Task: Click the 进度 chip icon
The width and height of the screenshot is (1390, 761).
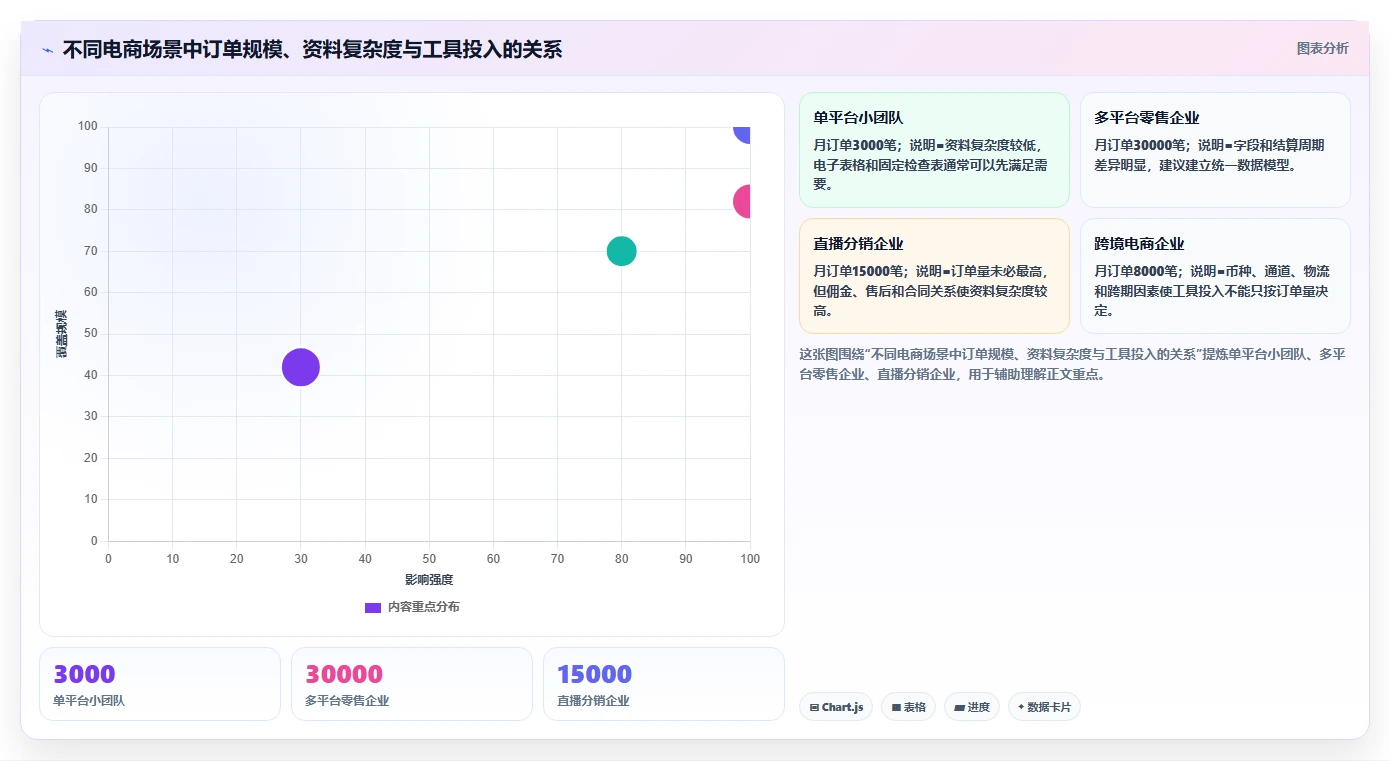Action: click(959, 707)
